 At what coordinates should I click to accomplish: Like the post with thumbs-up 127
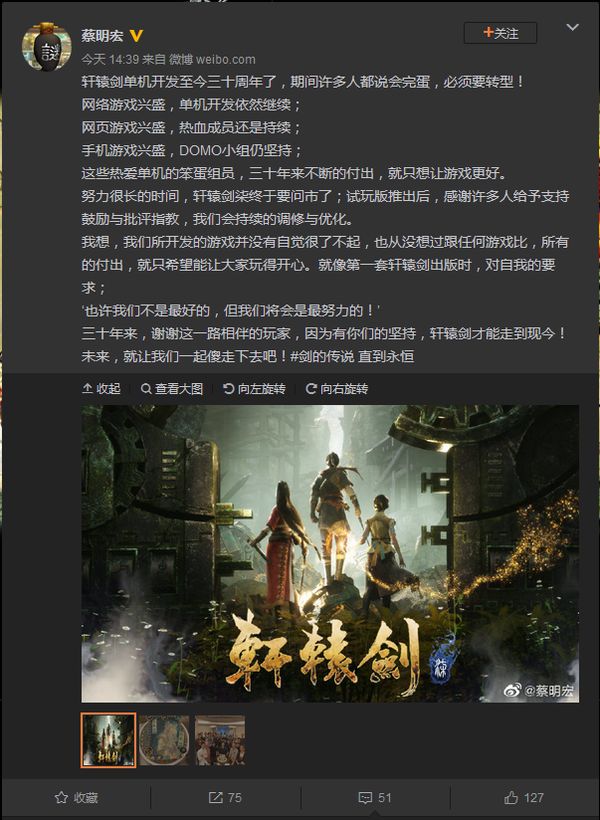click(x=524, y=798)
